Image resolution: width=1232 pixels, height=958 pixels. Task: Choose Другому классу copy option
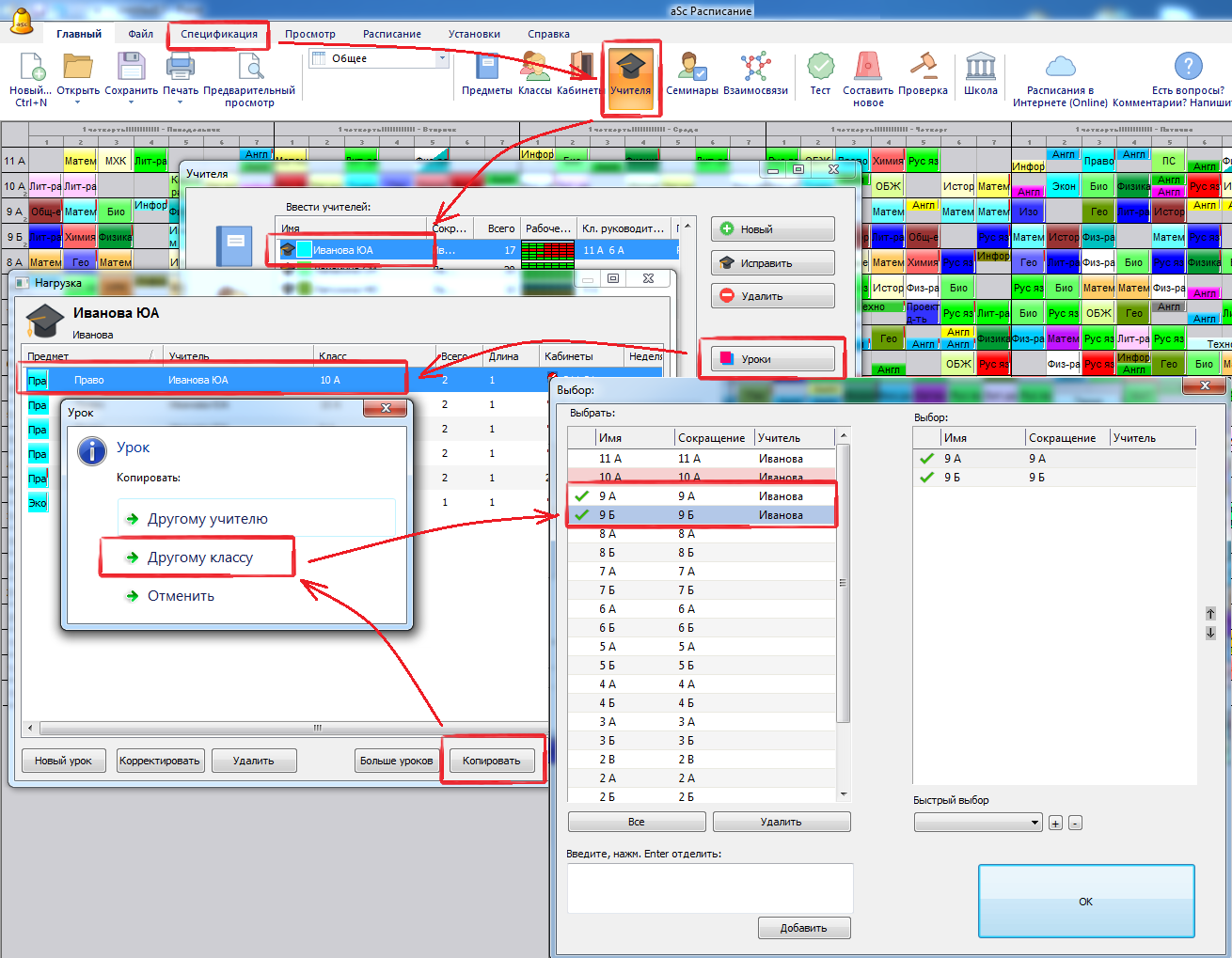coord(199,558)
